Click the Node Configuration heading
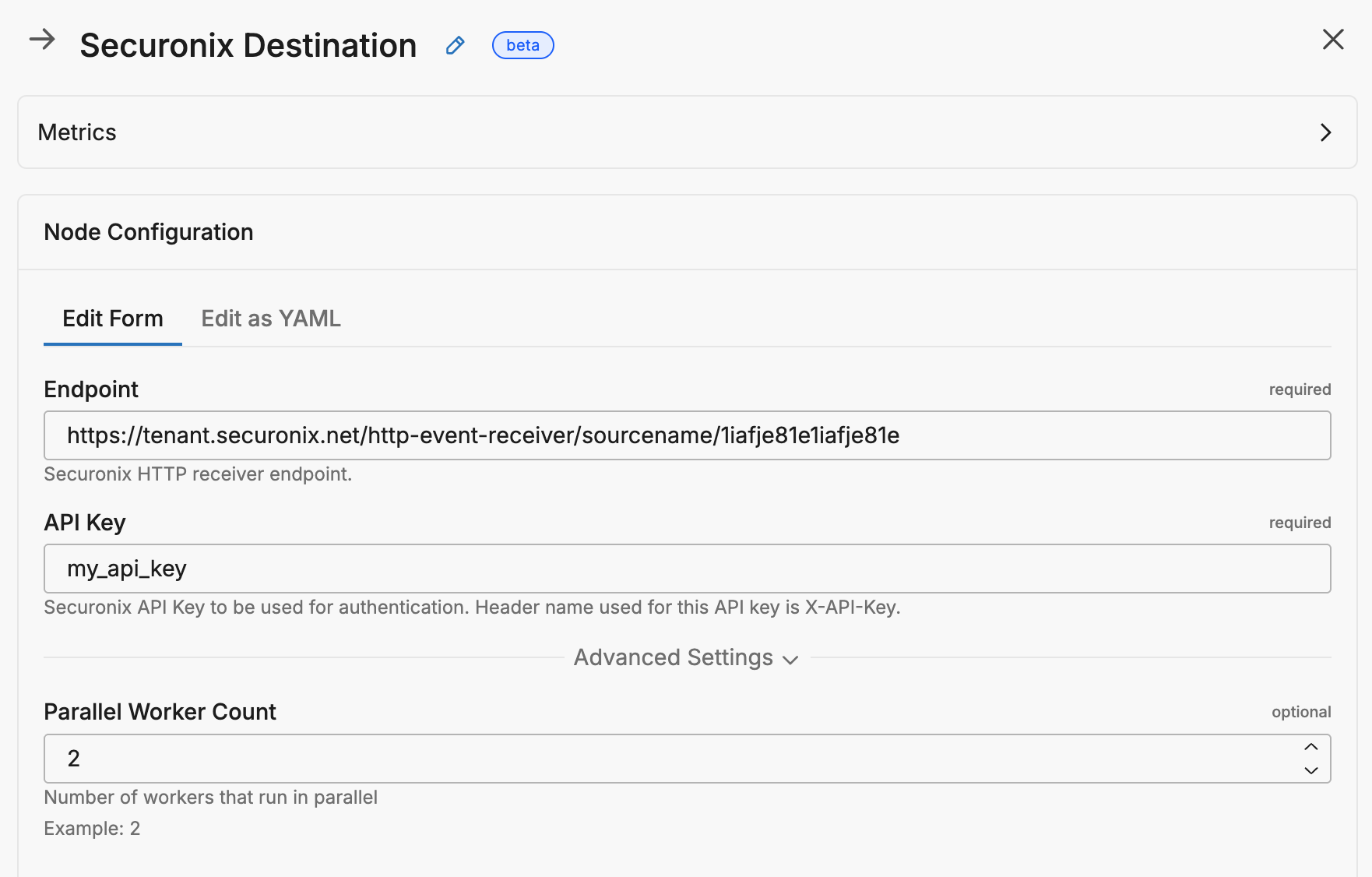Image resolution: width=1372 pixels, height=877 pixels. [x=149, y=231]
